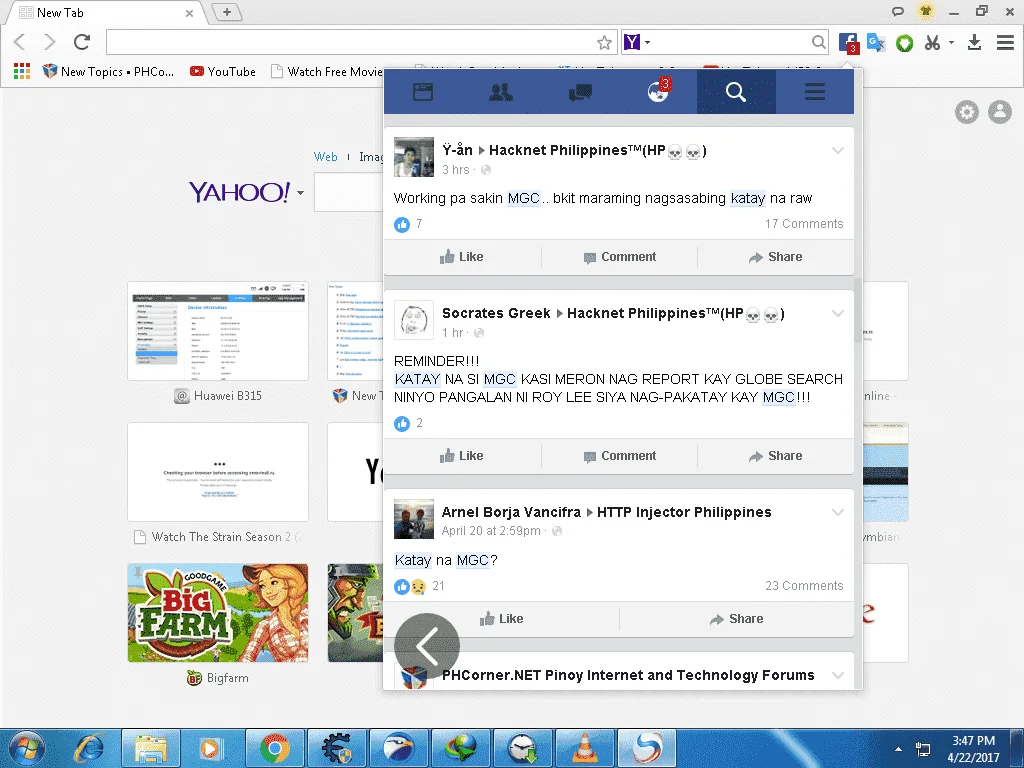This screenshot has width=1024, height=768.
Task: Open 23 Comments on Arnel post
Action: (x=804, y=586)
